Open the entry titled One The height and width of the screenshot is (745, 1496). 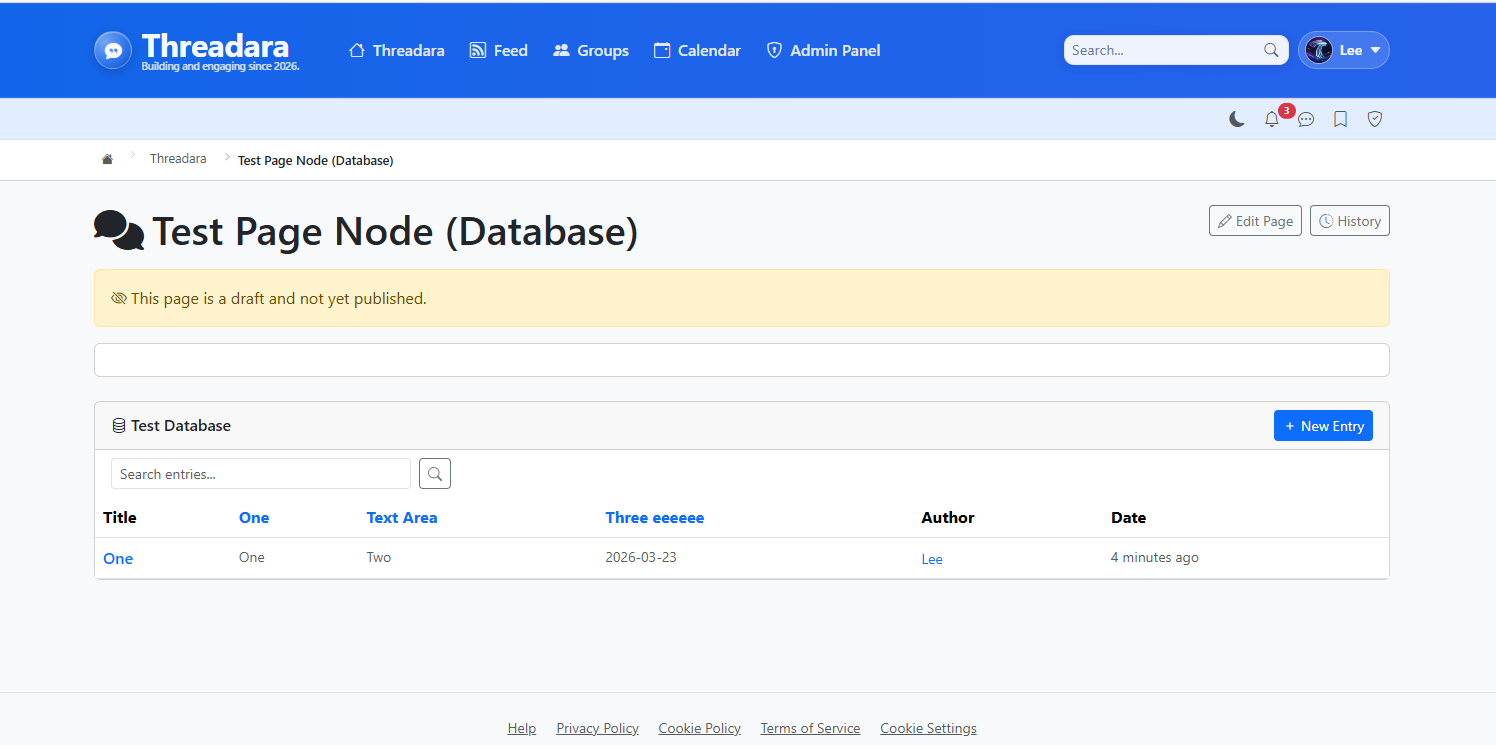[x=118, y=559]
